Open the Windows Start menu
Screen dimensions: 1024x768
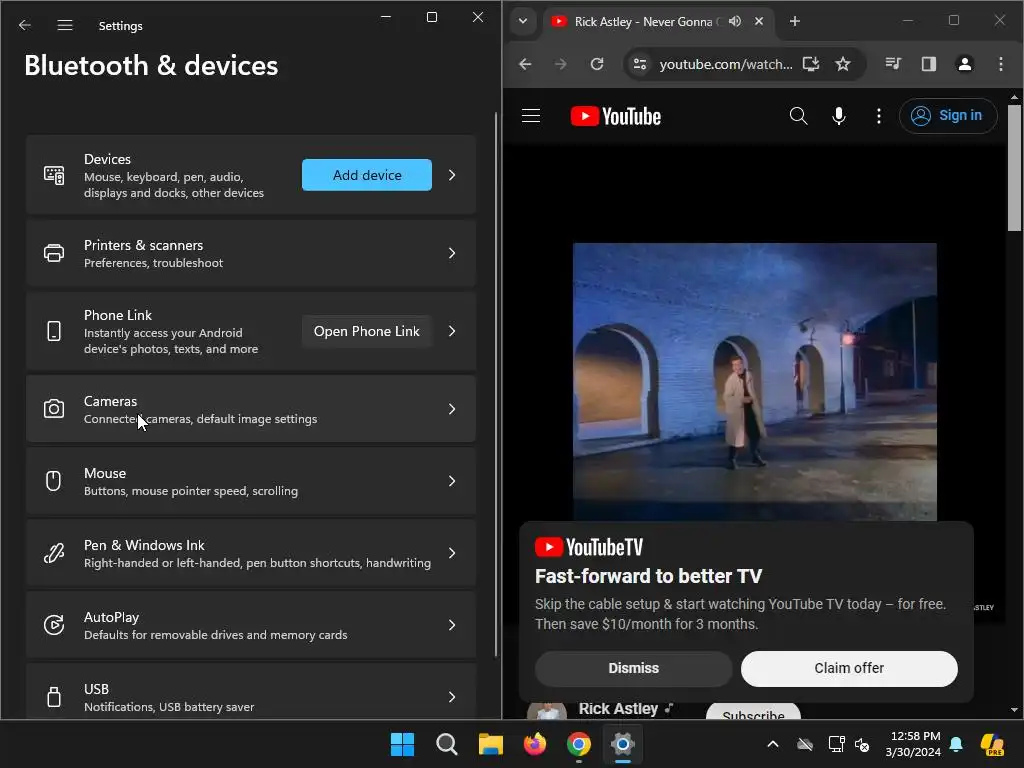click(x=402, y=744)
